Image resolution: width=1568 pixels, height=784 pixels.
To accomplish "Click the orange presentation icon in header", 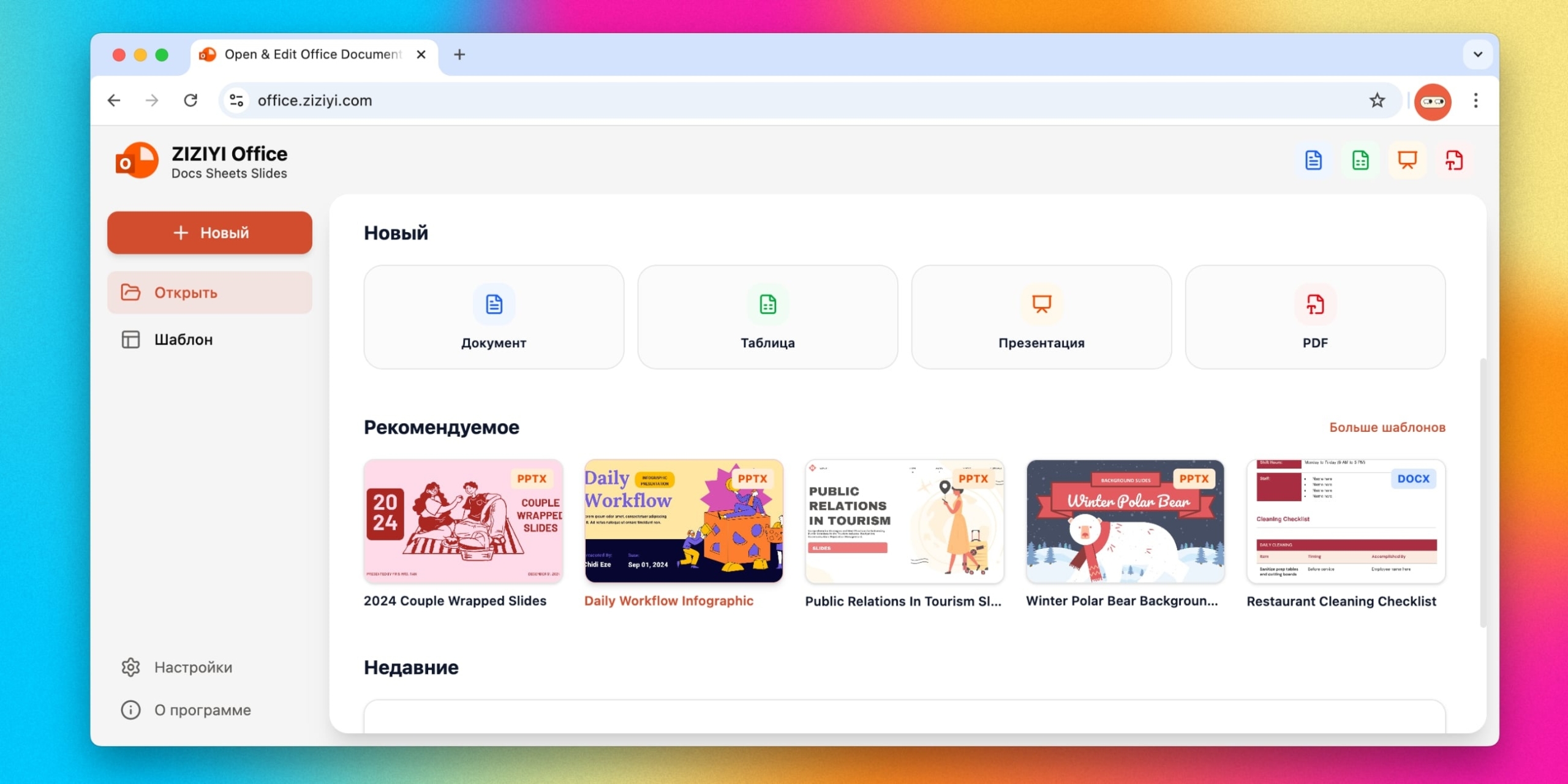I will [x=1407, y=160].
